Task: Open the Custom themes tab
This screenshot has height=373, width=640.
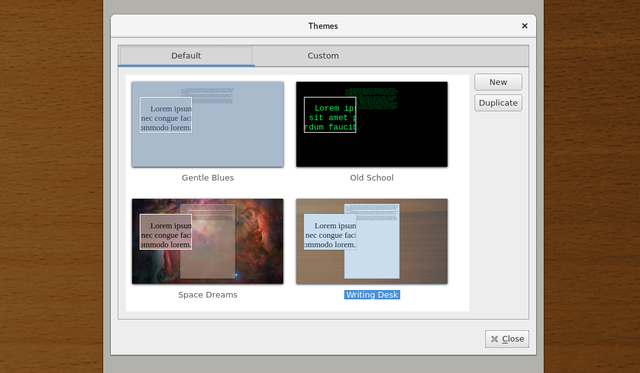Action: (323, 56)
